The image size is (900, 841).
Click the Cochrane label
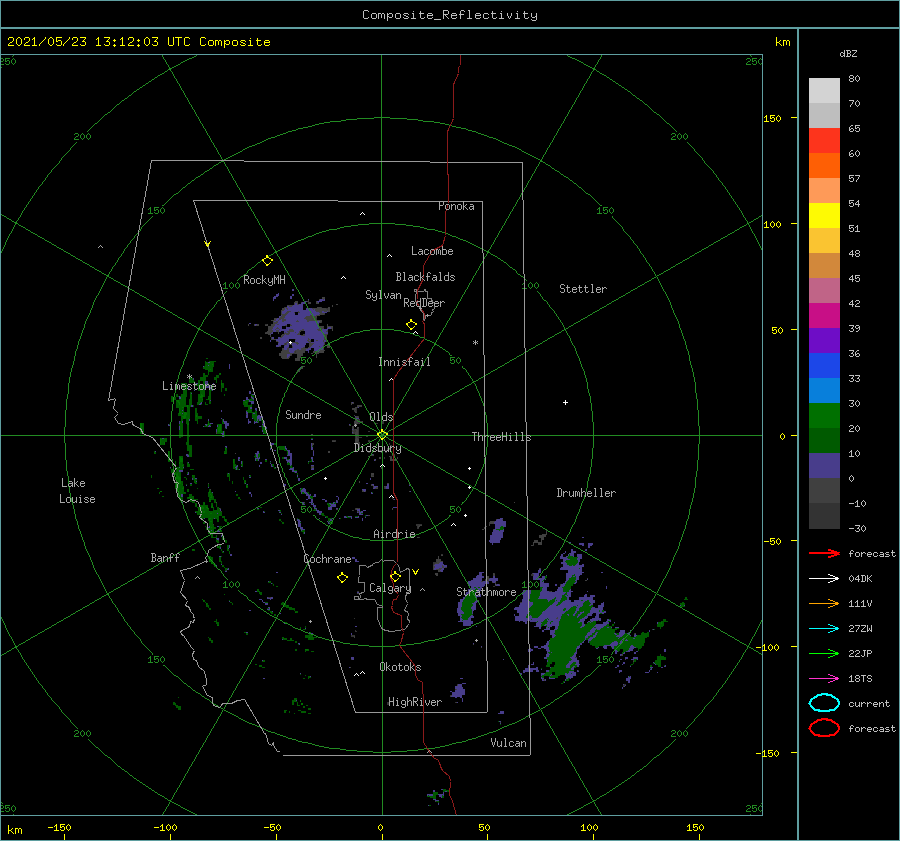[327, 559]
